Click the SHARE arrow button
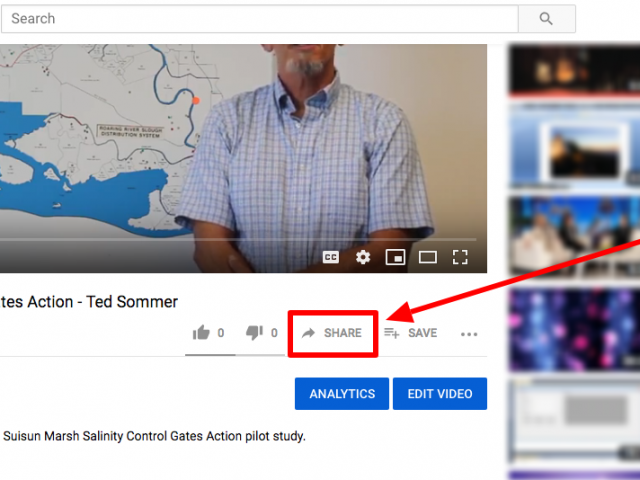 coord(332,333)
